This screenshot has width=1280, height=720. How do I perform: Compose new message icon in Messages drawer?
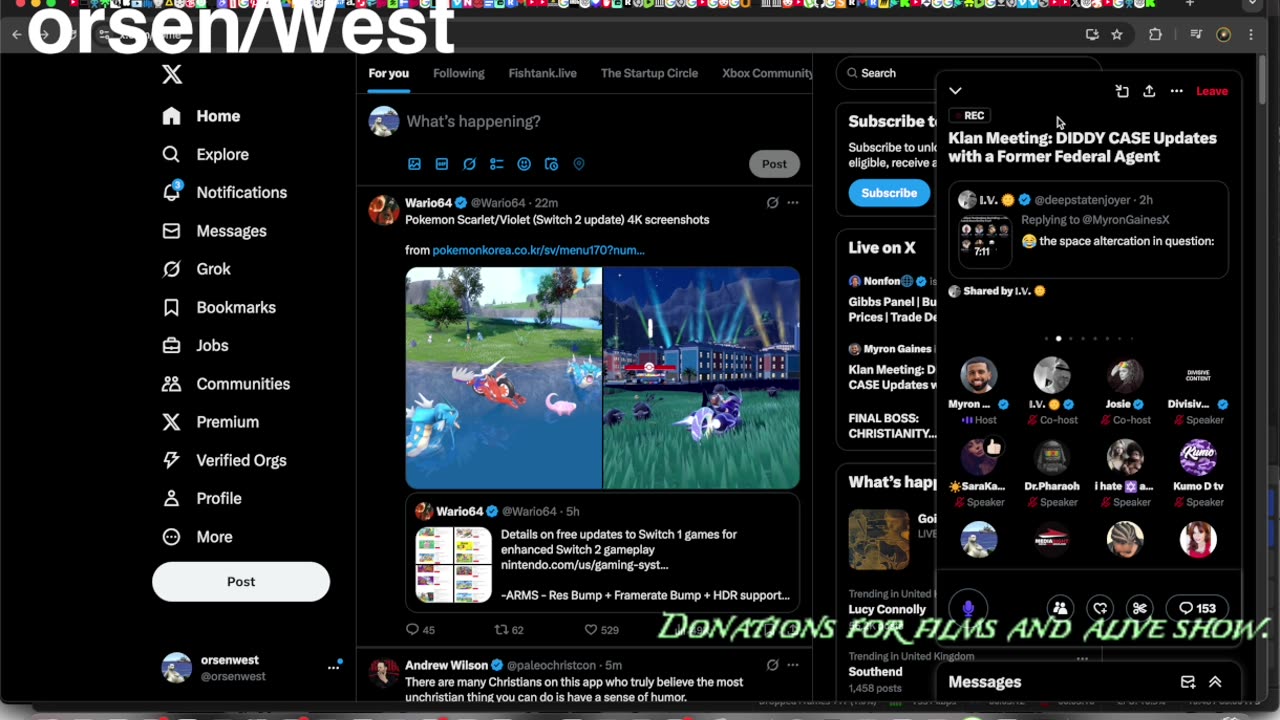click(1188, 682)
